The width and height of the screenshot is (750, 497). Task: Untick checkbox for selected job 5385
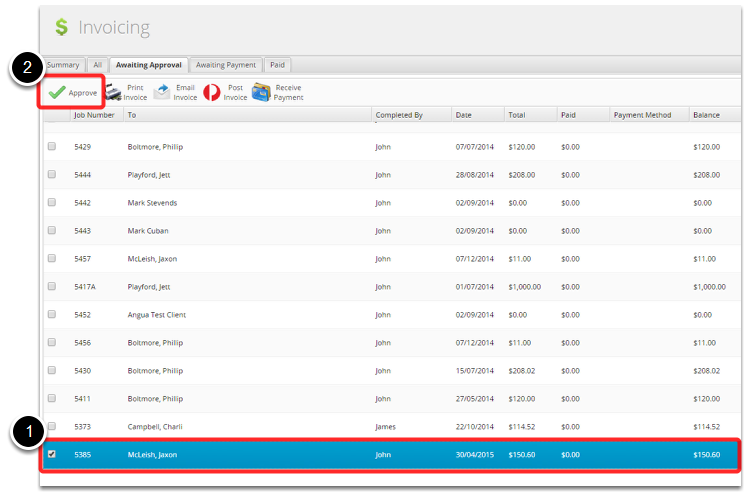click(52, 454)
